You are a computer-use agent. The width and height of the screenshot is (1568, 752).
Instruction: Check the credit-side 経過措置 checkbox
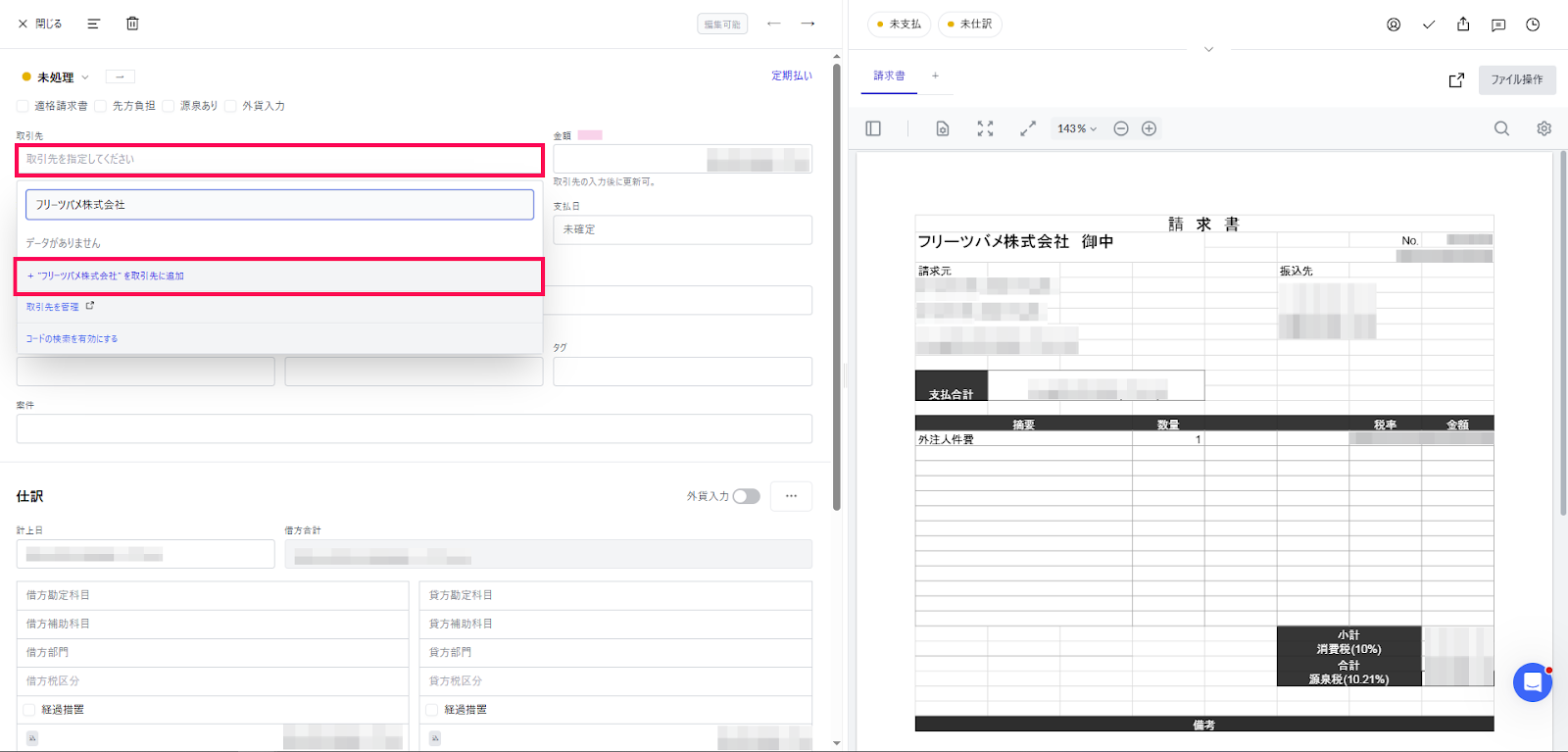[x=432, y=710]
